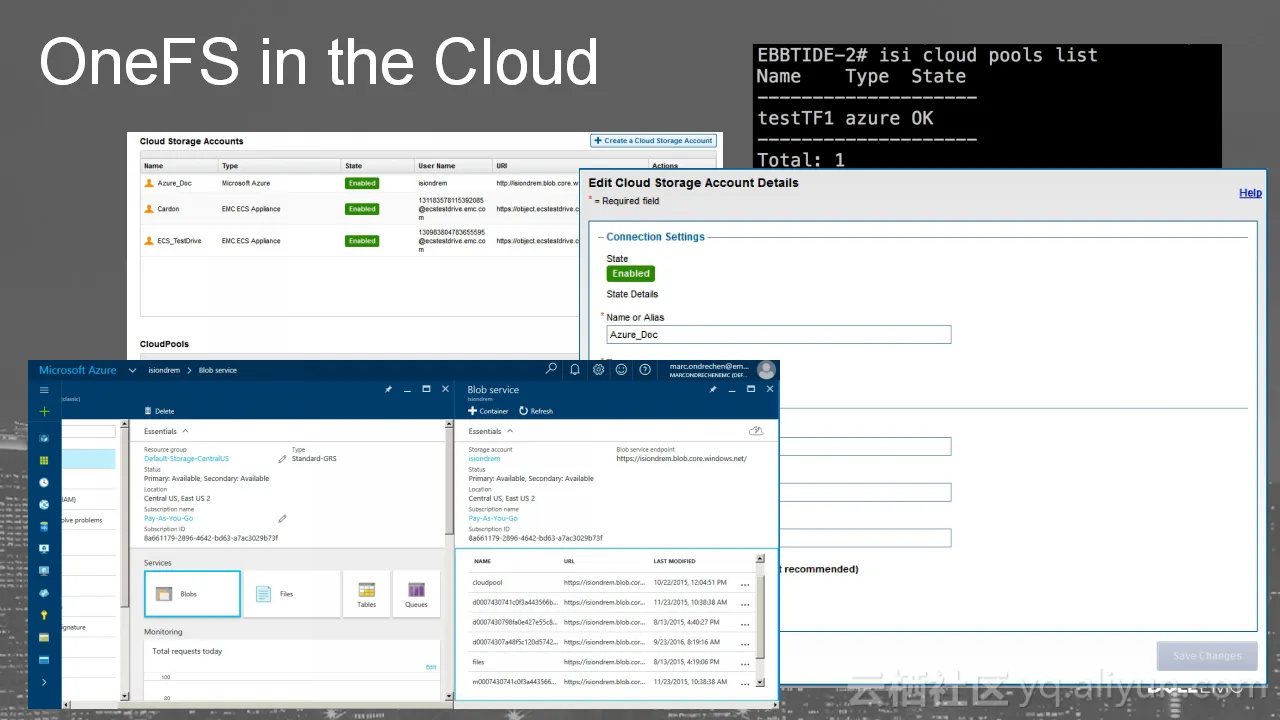
Task: Open the Azure hamburger menu icon
Action: click(x=44, y=390)
